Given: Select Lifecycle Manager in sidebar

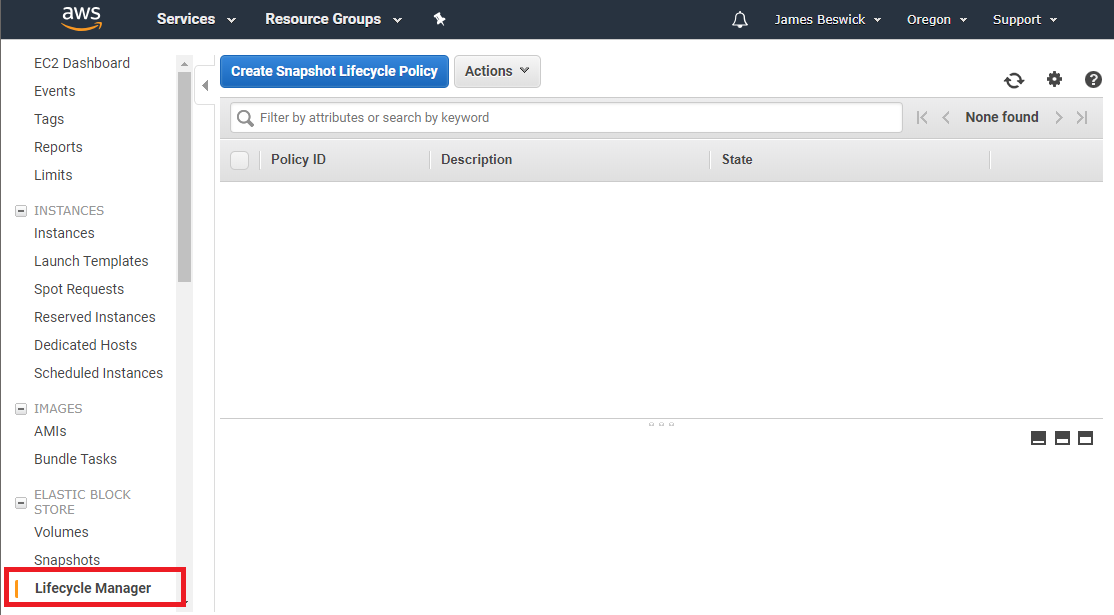Looking at the screenshot, I should coord(93,588).
